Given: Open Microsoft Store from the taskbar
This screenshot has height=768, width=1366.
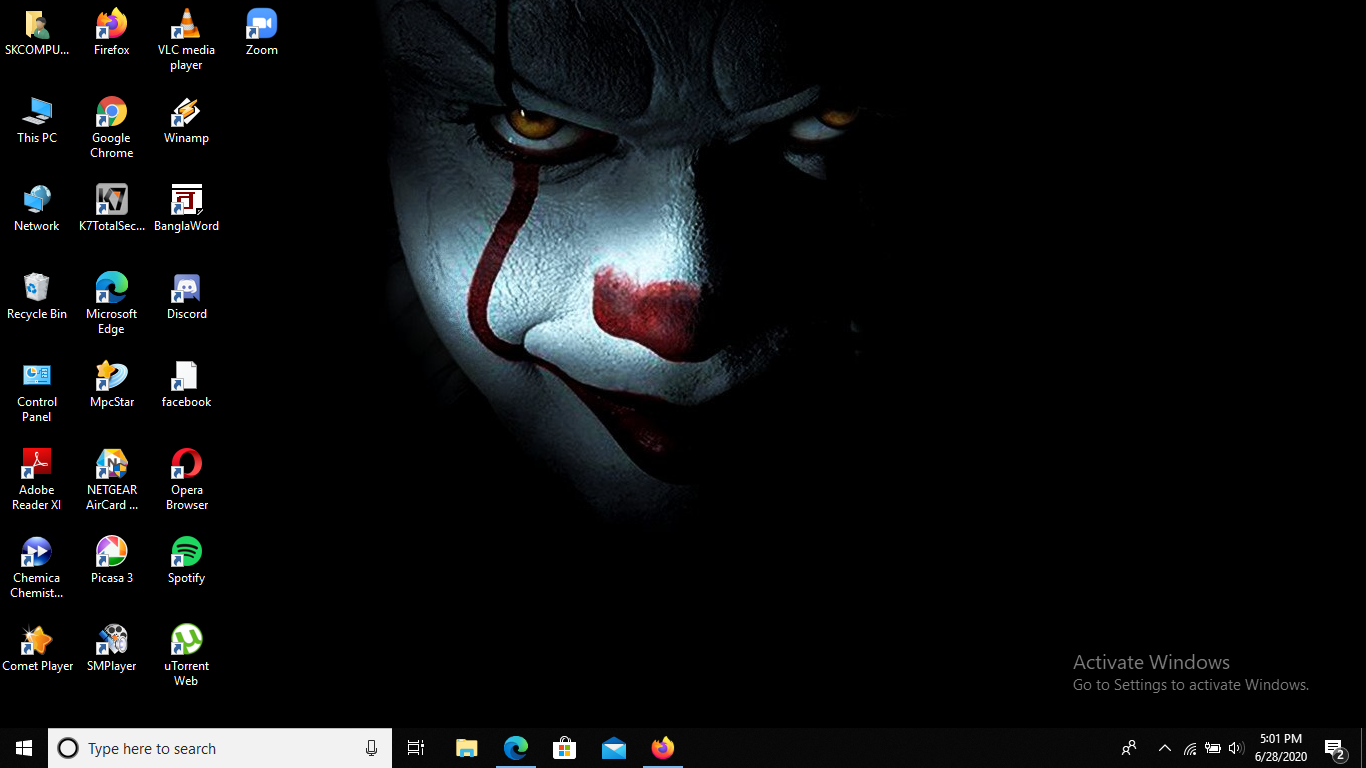Looking at the screenshot, I should tap(564, 748).
